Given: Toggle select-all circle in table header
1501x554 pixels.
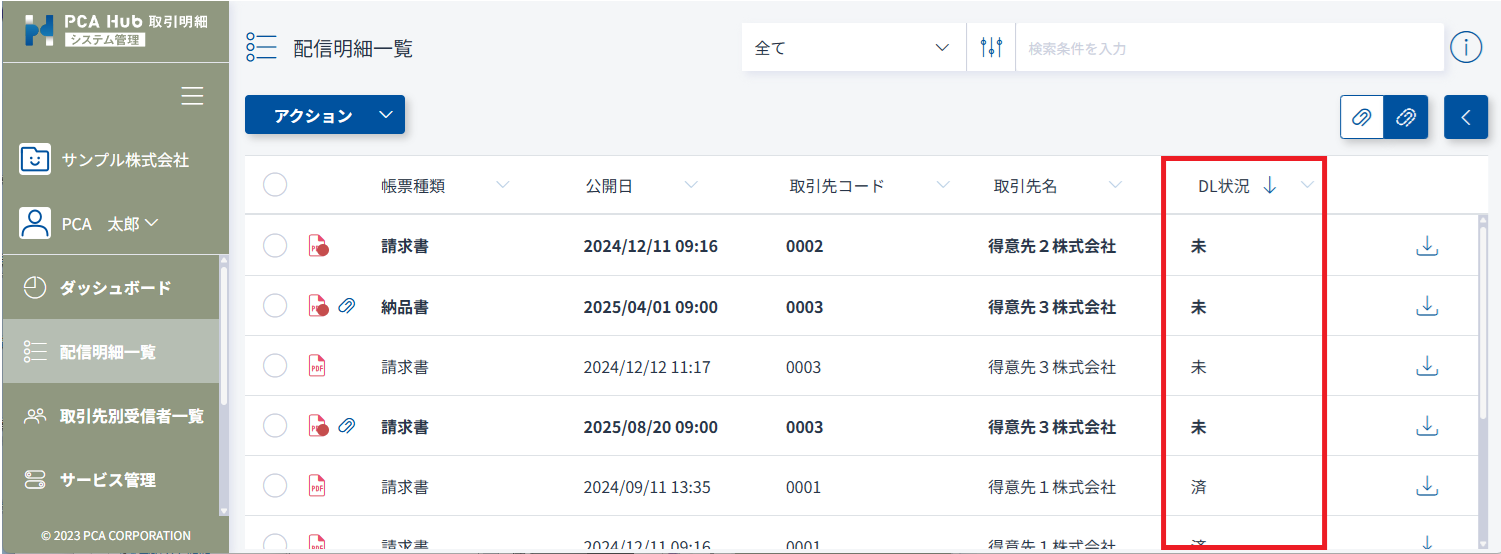Looking at the screenshot, I should click(x=275, y=185).
